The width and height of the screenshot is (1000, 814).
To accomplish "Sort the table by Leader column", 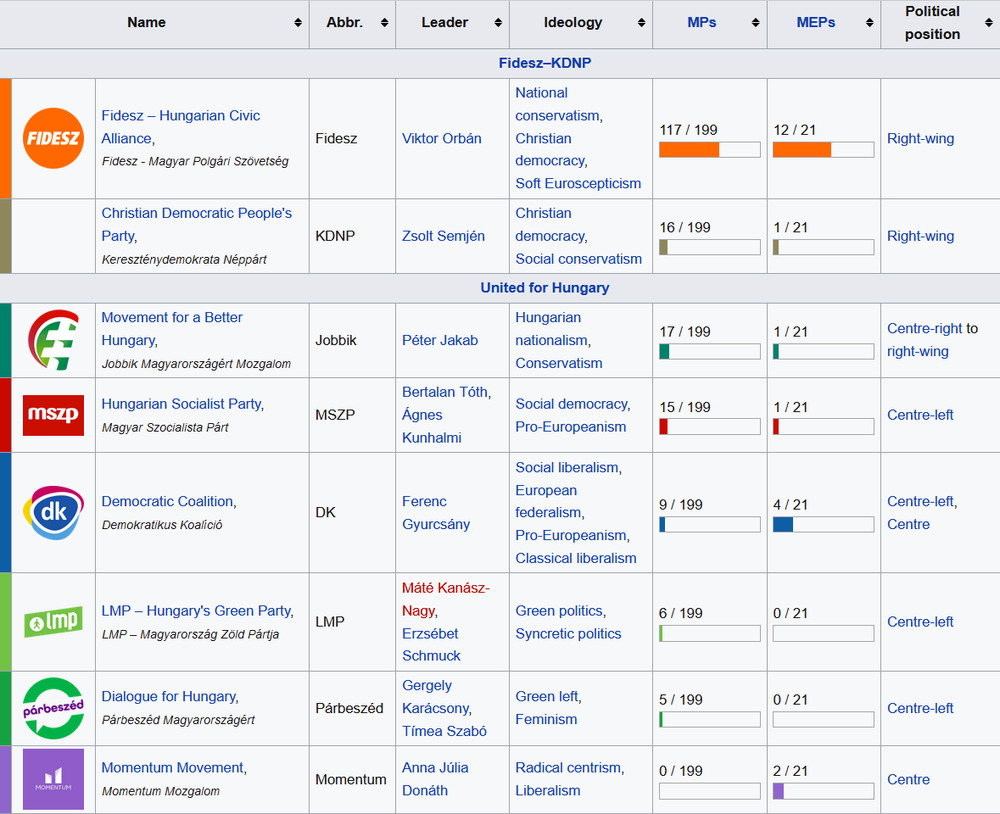I will (x=498, y=23).
